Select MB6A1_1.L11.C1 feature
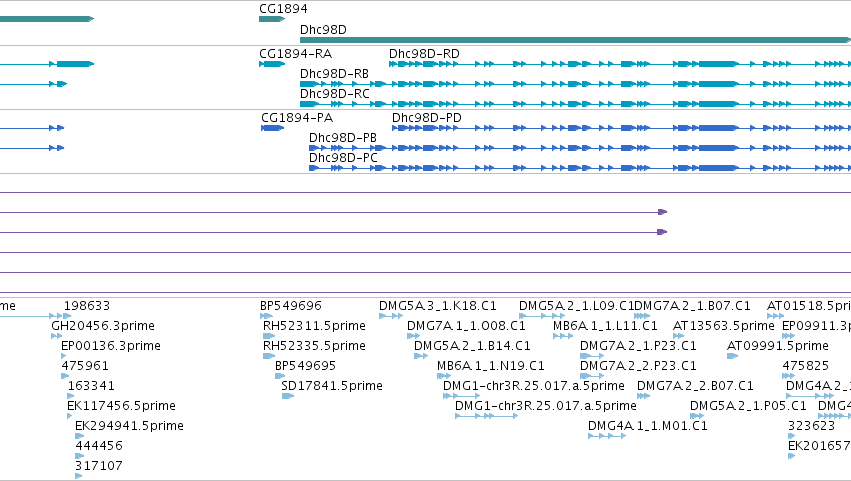The image size is (851, 481). click(563, 336)
